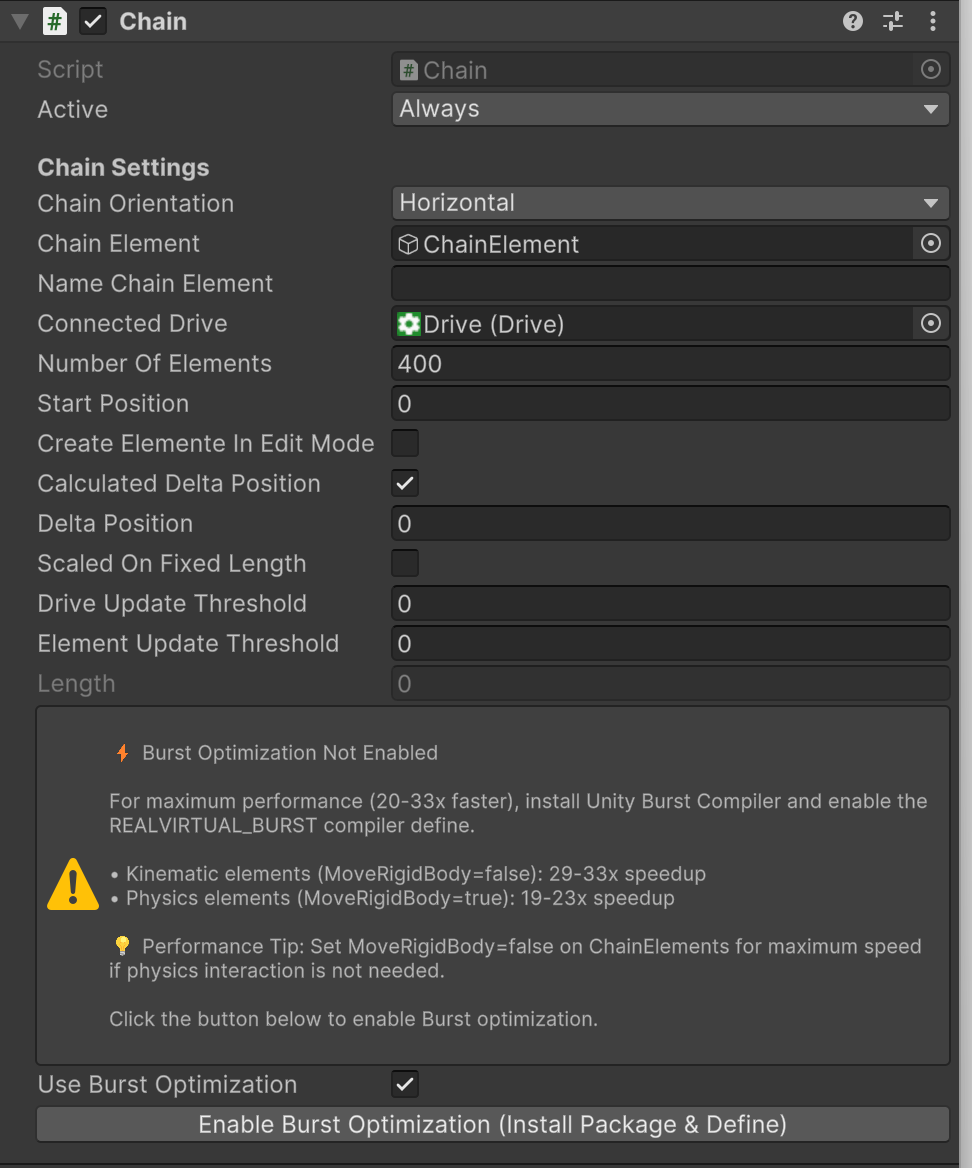Collapse the Chain component foldout arrow

tap(19, 21)
